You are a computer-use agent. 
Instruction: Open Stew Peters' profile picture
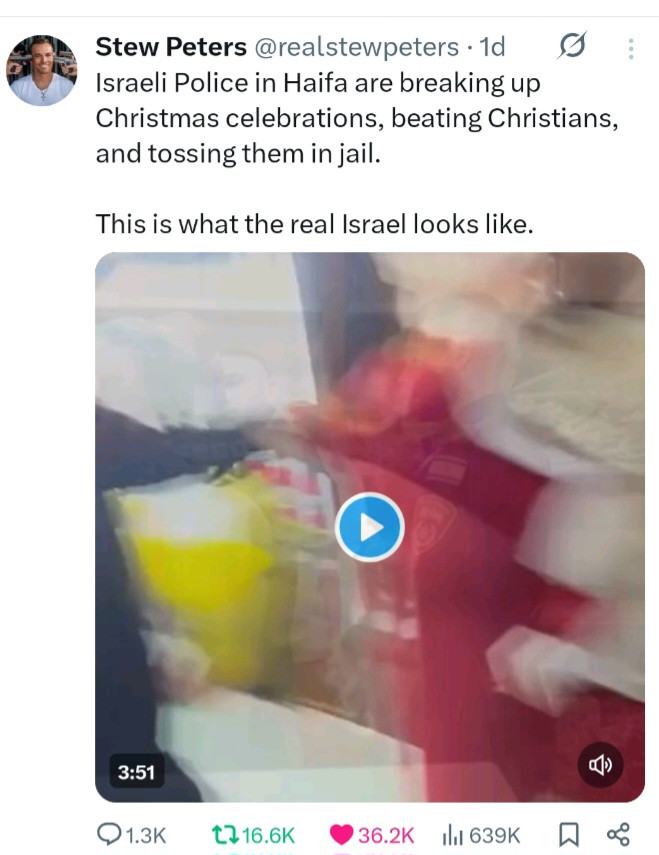click(x=41, y=70)
